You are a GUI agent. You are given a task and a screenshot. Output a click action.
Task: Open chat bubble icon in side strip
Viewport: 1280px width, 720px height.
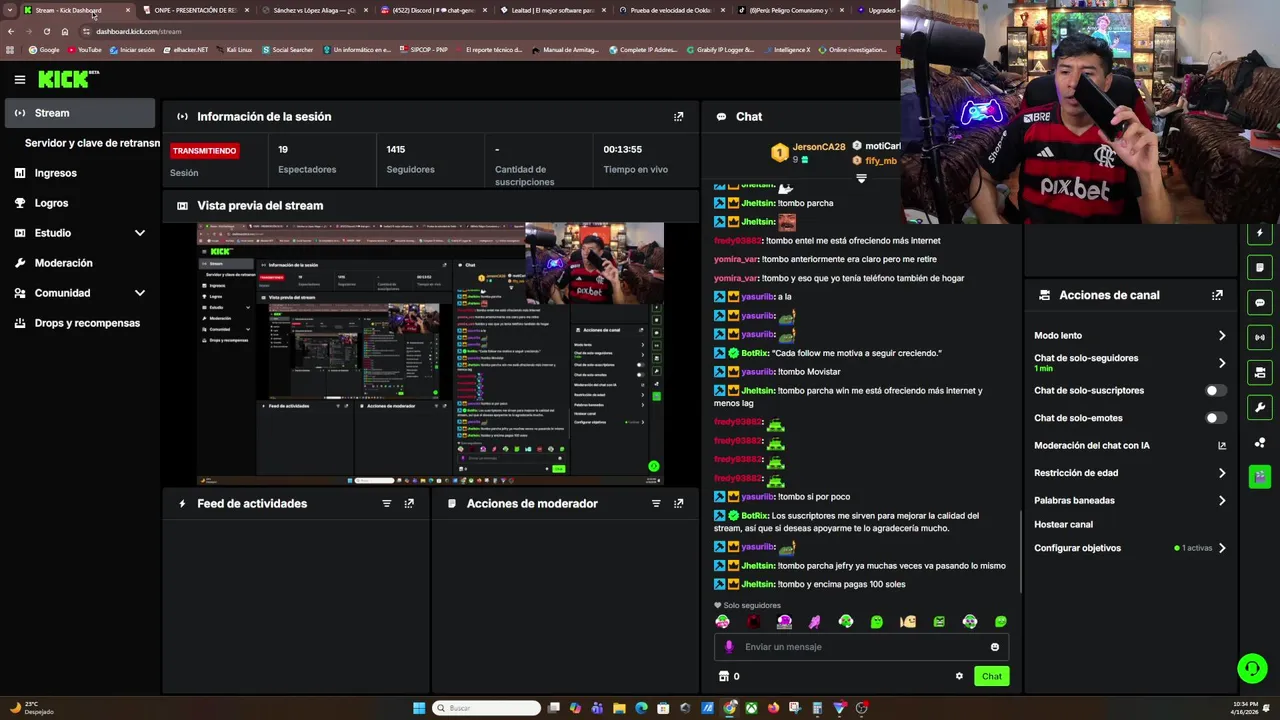click(x=1260, y=302)
